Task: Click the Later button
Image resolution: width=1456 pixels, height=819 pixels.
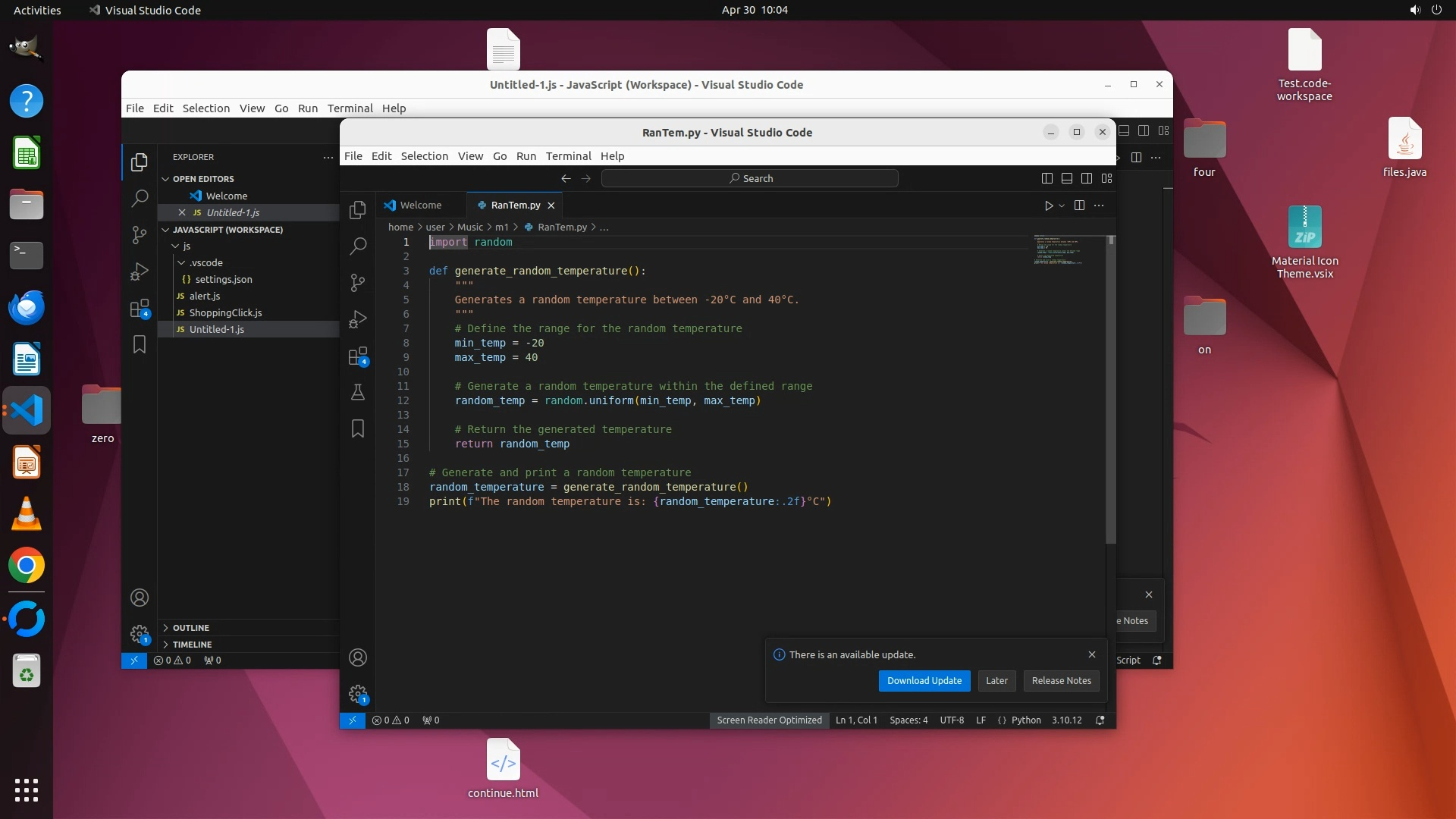Action: (x=996, y=681)
